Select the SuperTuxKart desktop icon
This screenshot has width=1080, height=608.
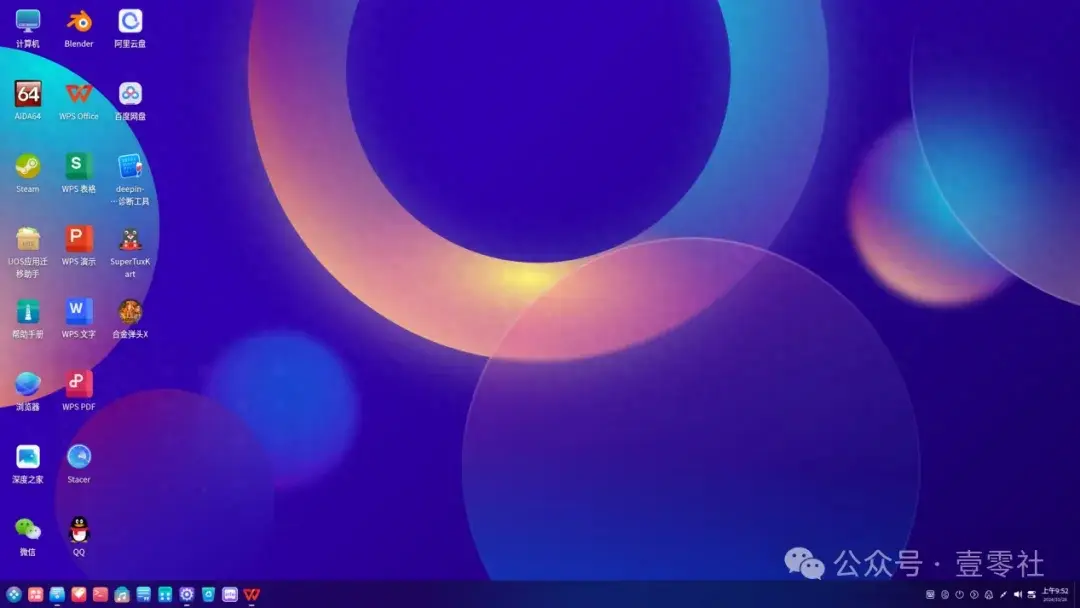click(130, 252)
